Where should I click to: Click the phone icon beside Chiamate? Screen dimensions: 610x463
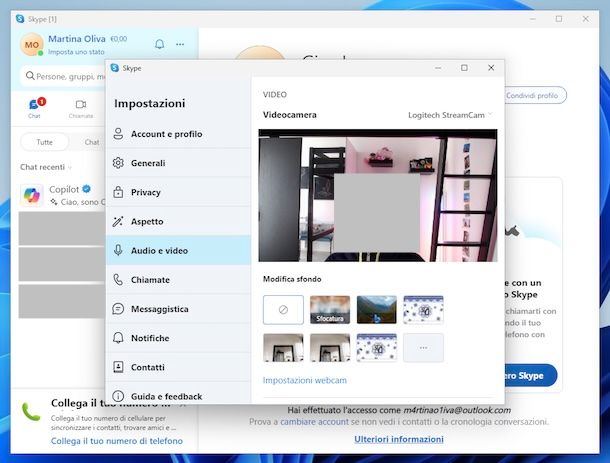118,279
